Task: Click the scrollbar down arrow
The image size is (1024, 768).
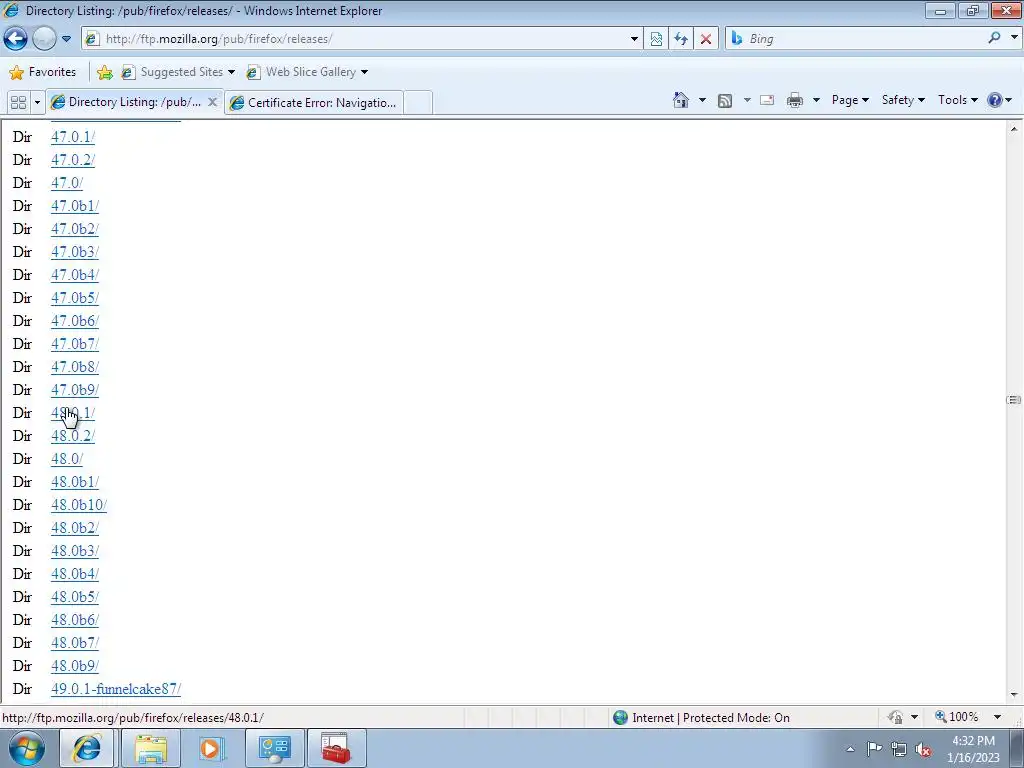Action: [1014, 695]
